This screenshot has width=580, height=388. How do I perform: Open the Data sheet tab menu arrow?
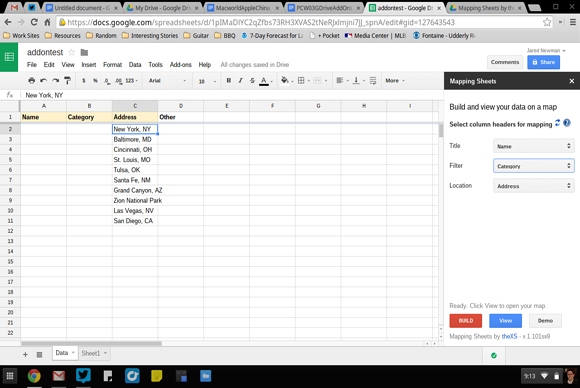73,352
